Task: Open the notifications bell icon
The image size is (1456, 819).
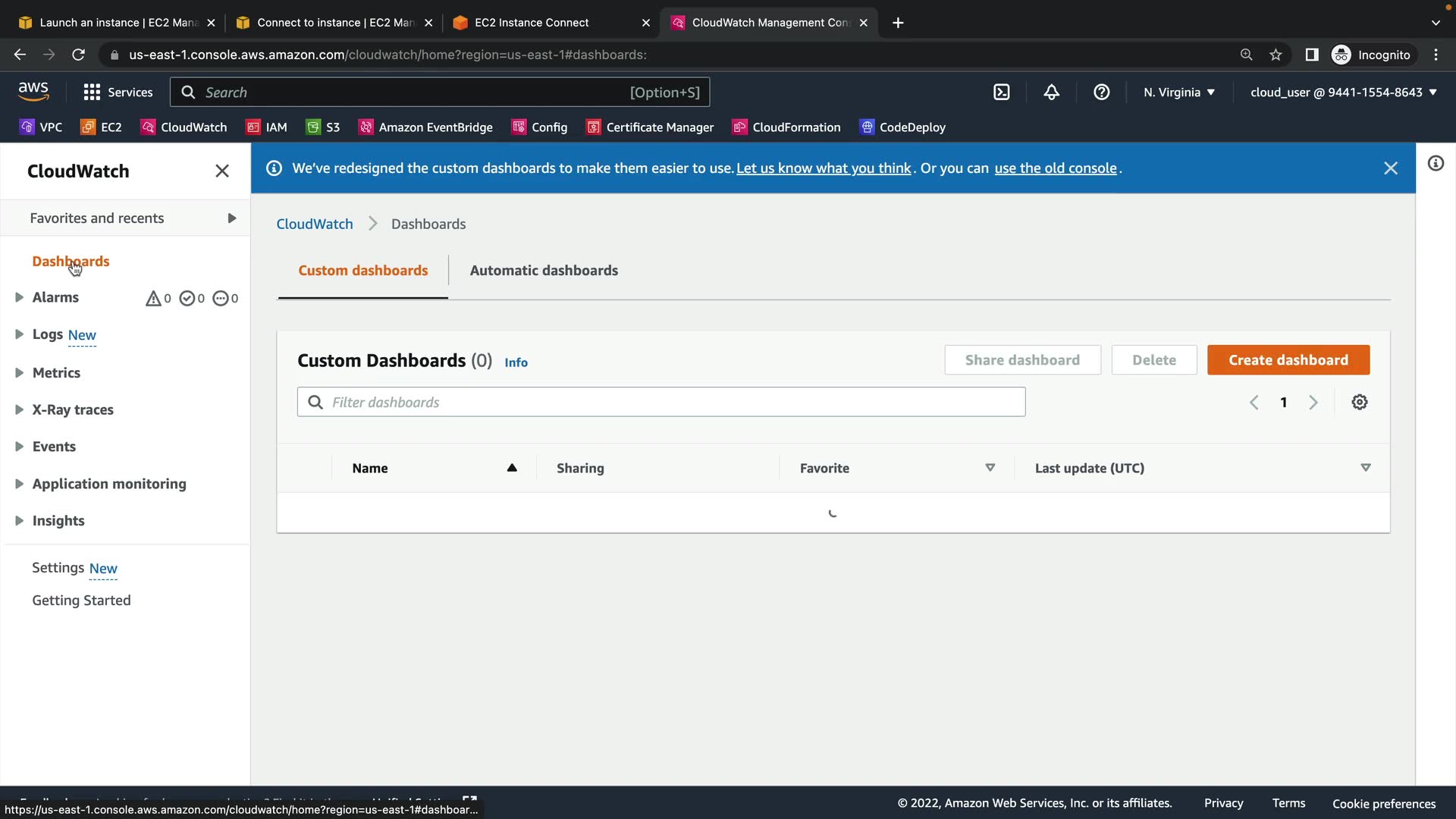Action: coord(1051,93)
